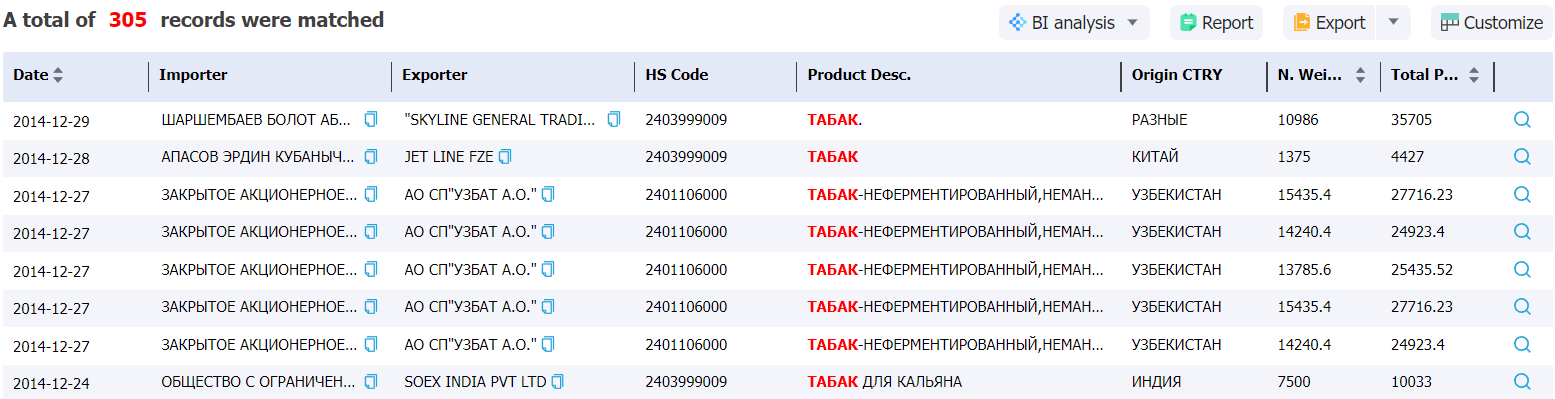Click origin country КИТАЙ
Screen dimensions: 1555x399
point(1155,157)
